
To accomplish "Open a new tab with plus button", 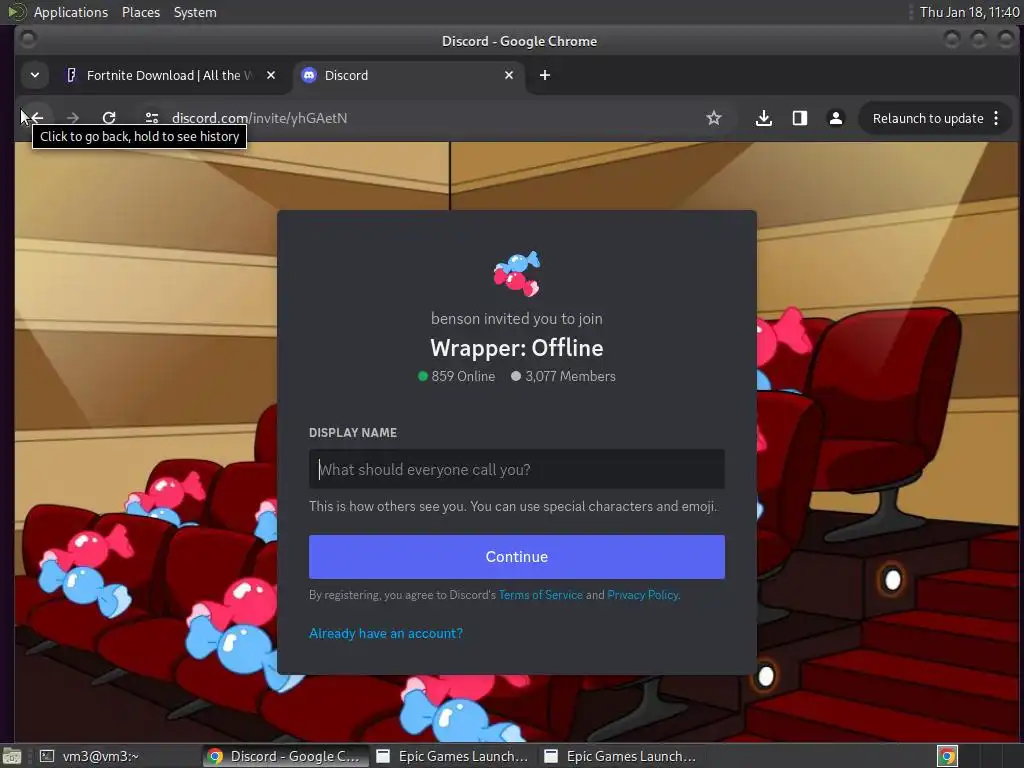I will click(x=545, y=75).
